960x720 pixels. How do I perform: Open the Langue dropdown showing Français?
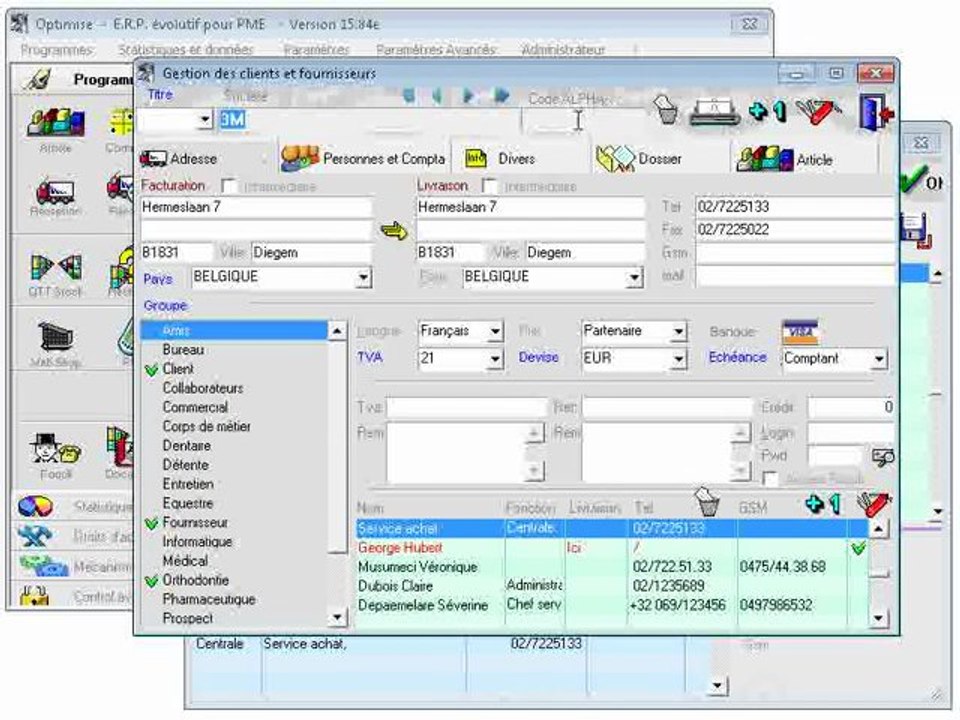pos(495,332)
